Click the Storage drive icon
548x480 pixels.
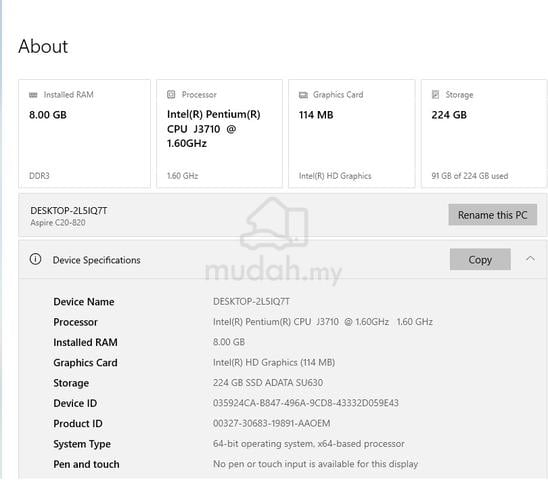[435, 94]
